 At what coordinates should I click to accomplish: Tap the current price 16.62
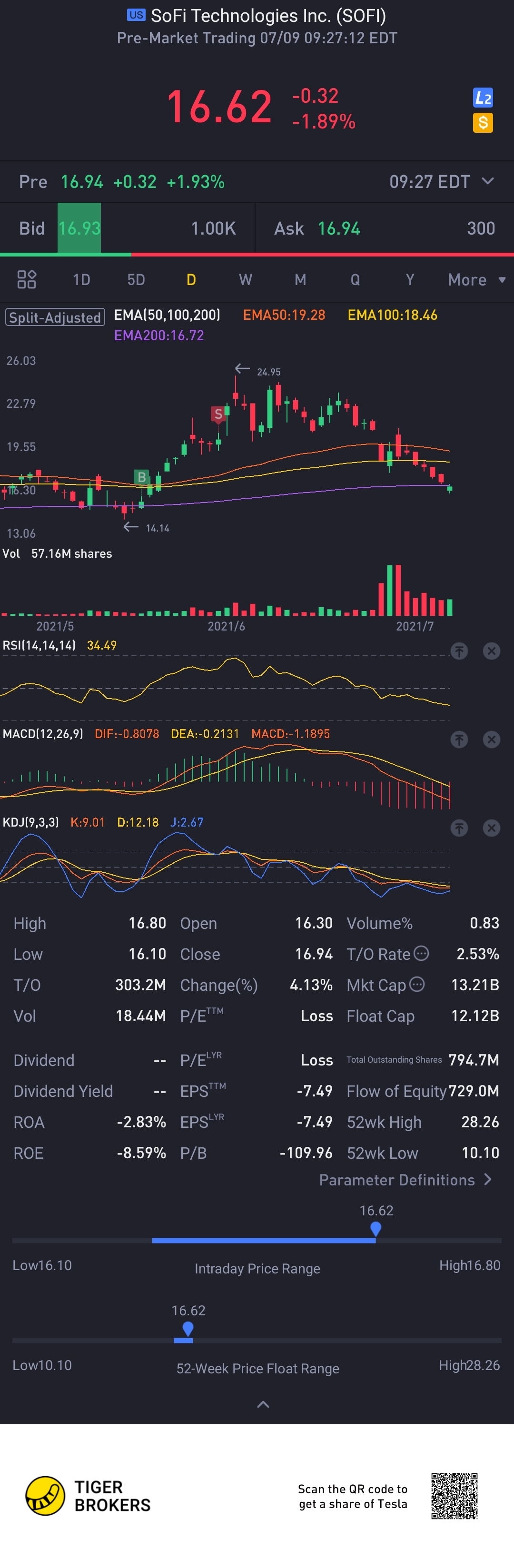(219, 107)
